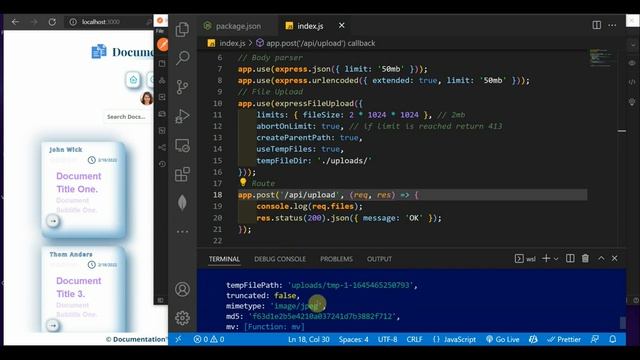Switch to OUTPUT panel tab
Viewport: 640px width, 360px height.
tap(379, 259)
